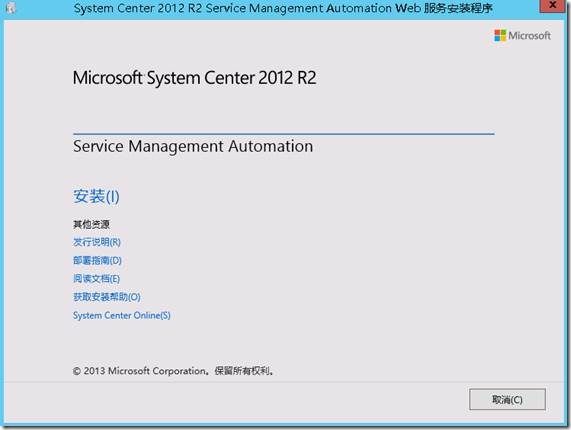Screen dimensions: 571x430
Task: Click the Service Management Automation heading
Action: (193, 146)
